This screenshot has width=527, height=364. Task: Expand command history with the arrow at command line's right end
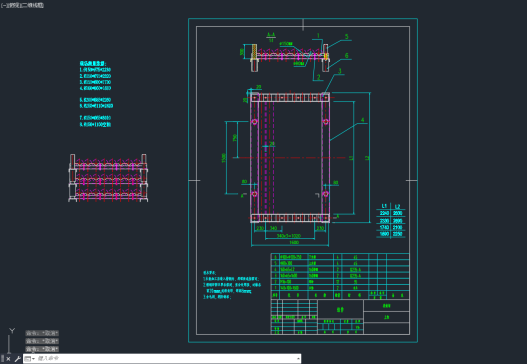click(298, 359)
